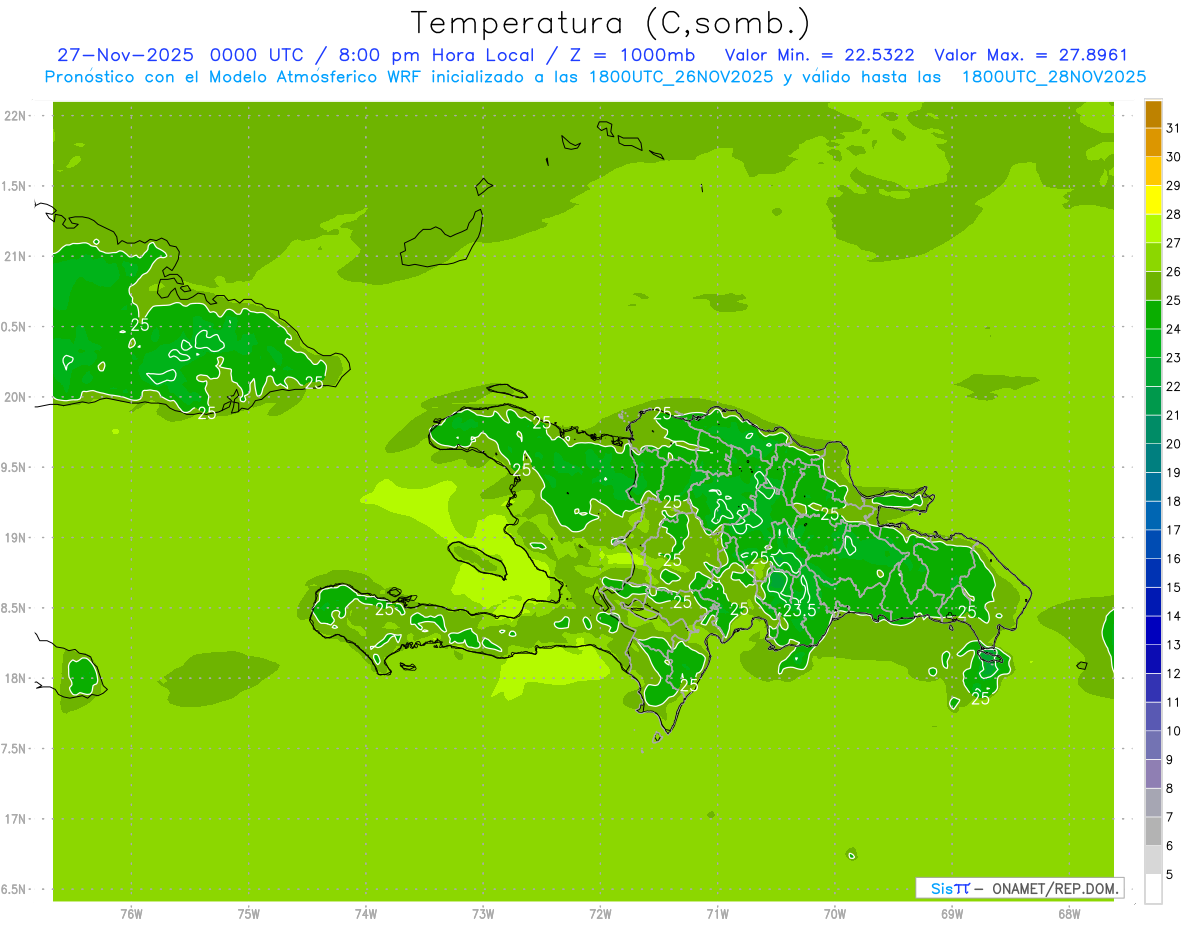
Task: Click the 1800UTC_28NOV2025 validity end time
Action: click(1053, 77)
